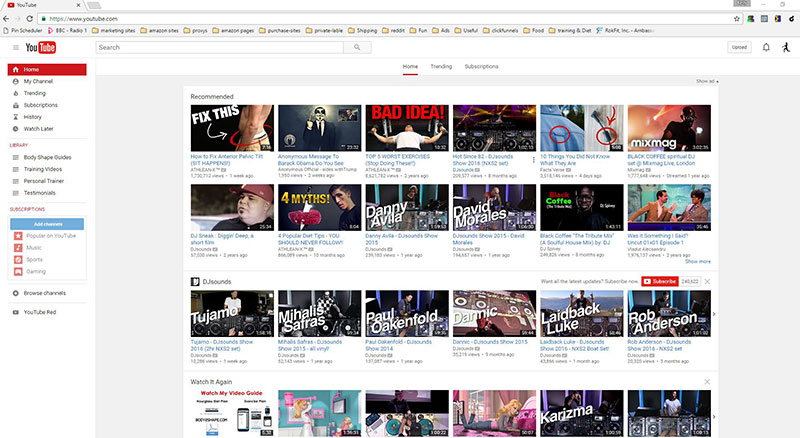Open the hamburger guide menu icon
The width and height of the screenshot is (800, 438).
click(16, 47)
